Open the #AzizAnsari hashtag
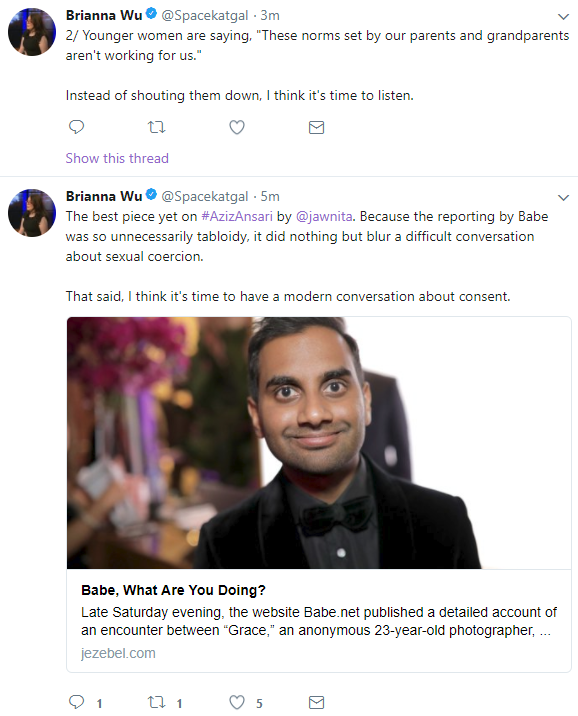 tap(236, 216)
